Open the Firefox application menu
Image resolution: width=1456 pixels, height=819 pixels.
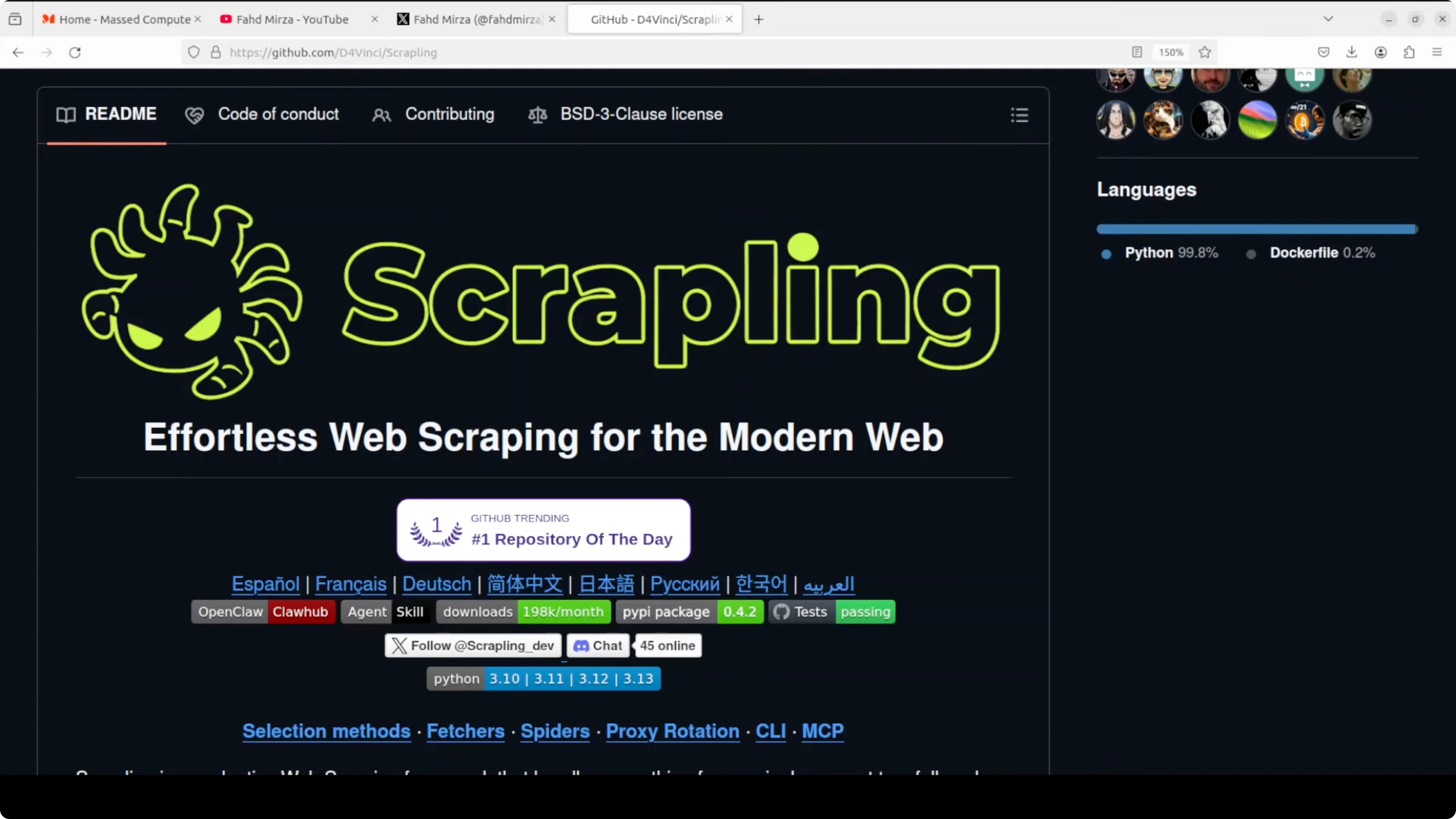point(1437,52)
